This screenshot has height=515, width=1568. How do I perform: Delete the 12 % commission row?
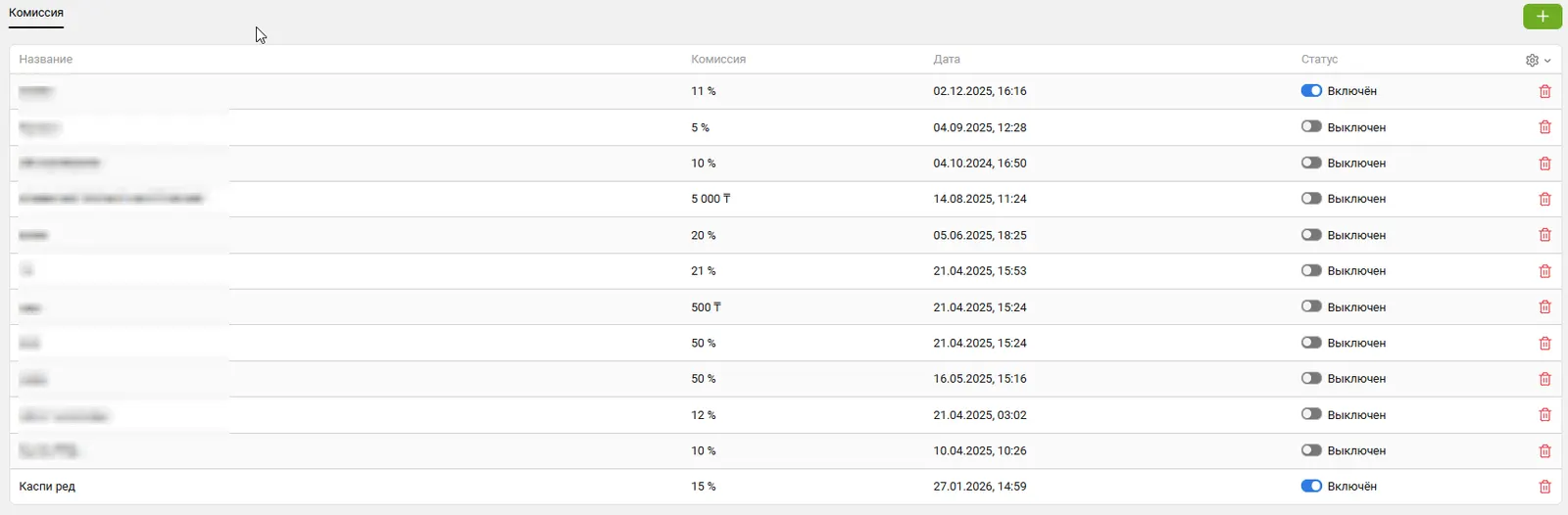tap(1544, 415)
